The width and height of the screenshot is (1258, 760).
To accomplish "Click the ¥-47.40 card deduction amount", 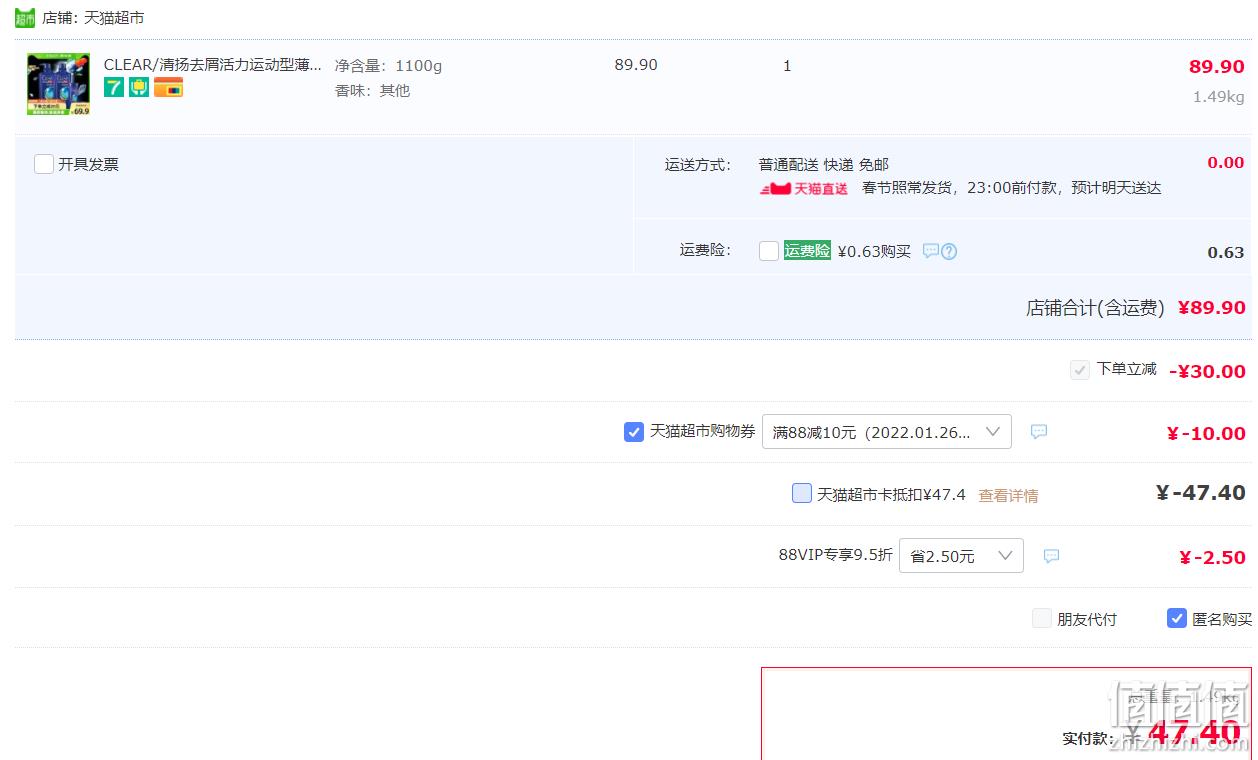I will 1200,493.
